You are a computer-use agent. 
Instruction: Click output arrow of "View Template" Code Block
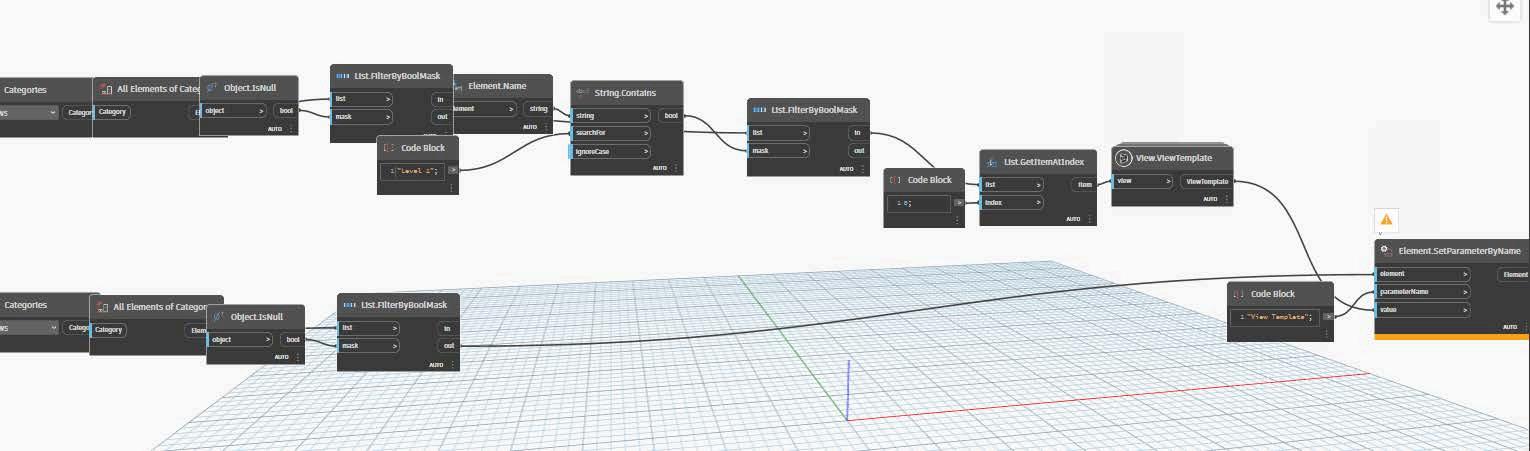tap(1328, 316)
